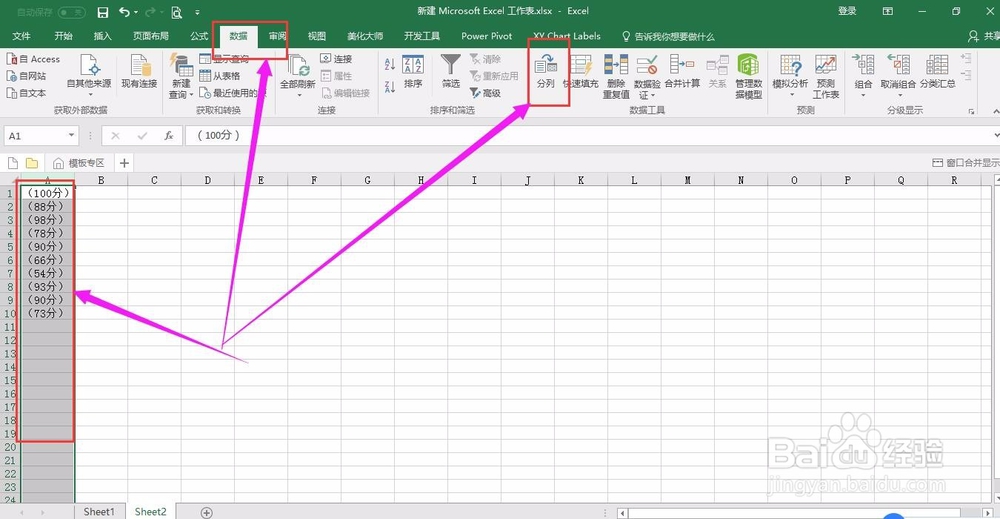Viewport: 1000px width, 519px height.
Task: Click the Share (共享) button
Action: pyautogui.click(x=984, y=36)
